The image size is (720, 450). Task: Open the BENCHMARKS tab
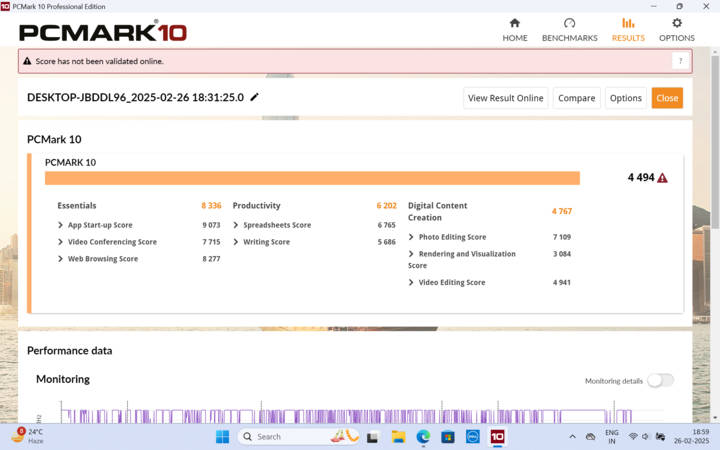point(569,30)
